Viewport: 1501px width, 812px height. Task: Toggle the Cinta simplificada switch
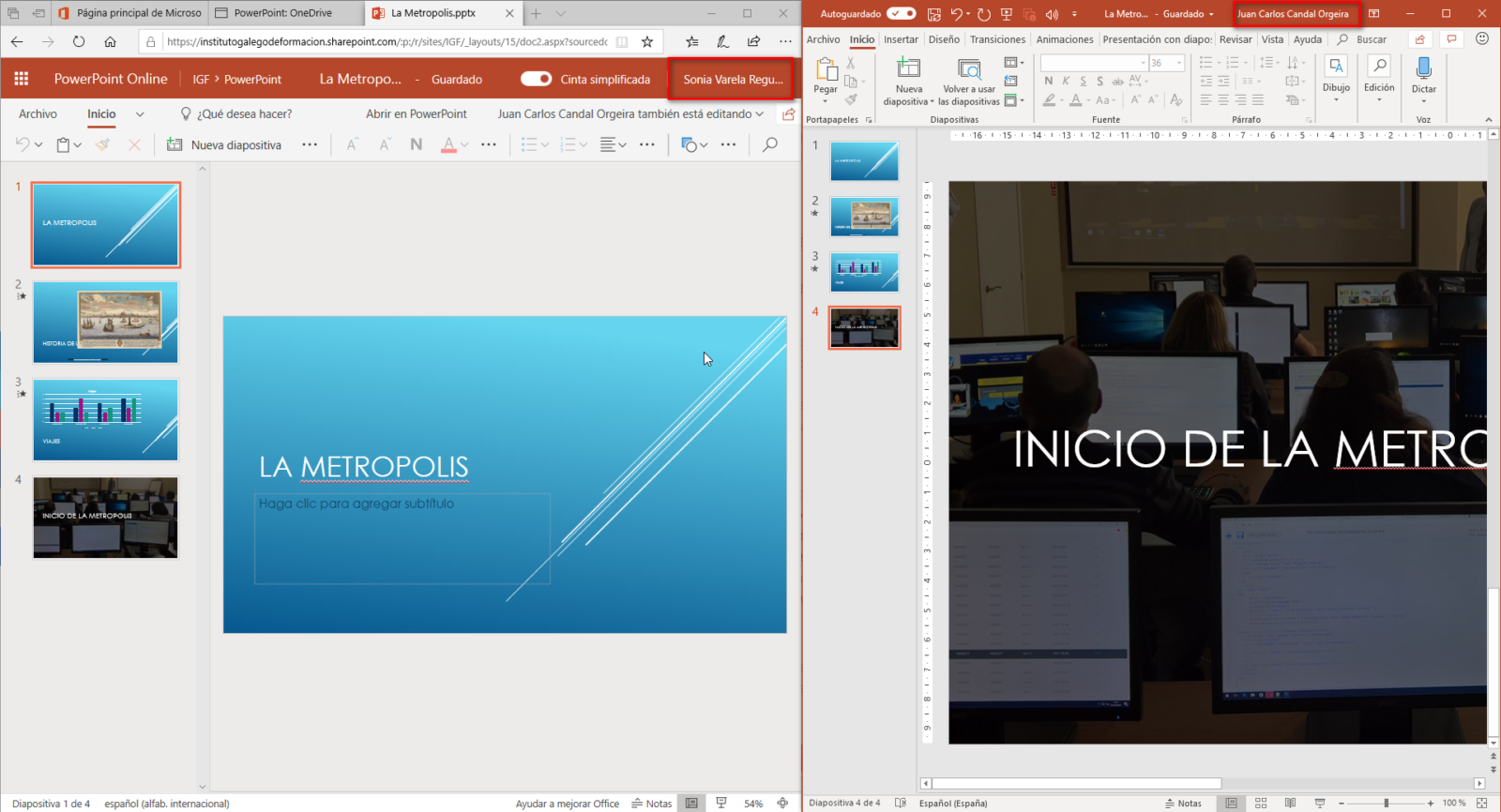click(x=536, y=79)
